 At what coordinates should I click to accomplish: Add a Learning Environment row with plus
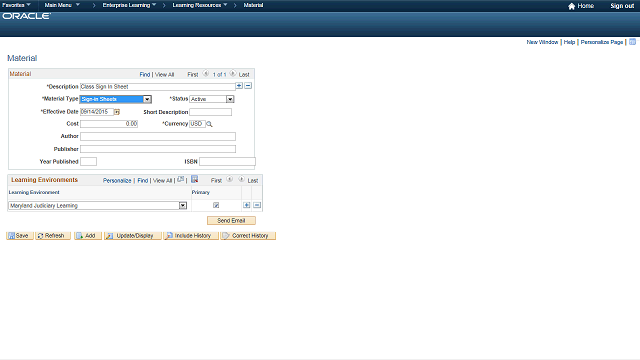point(247,205)
